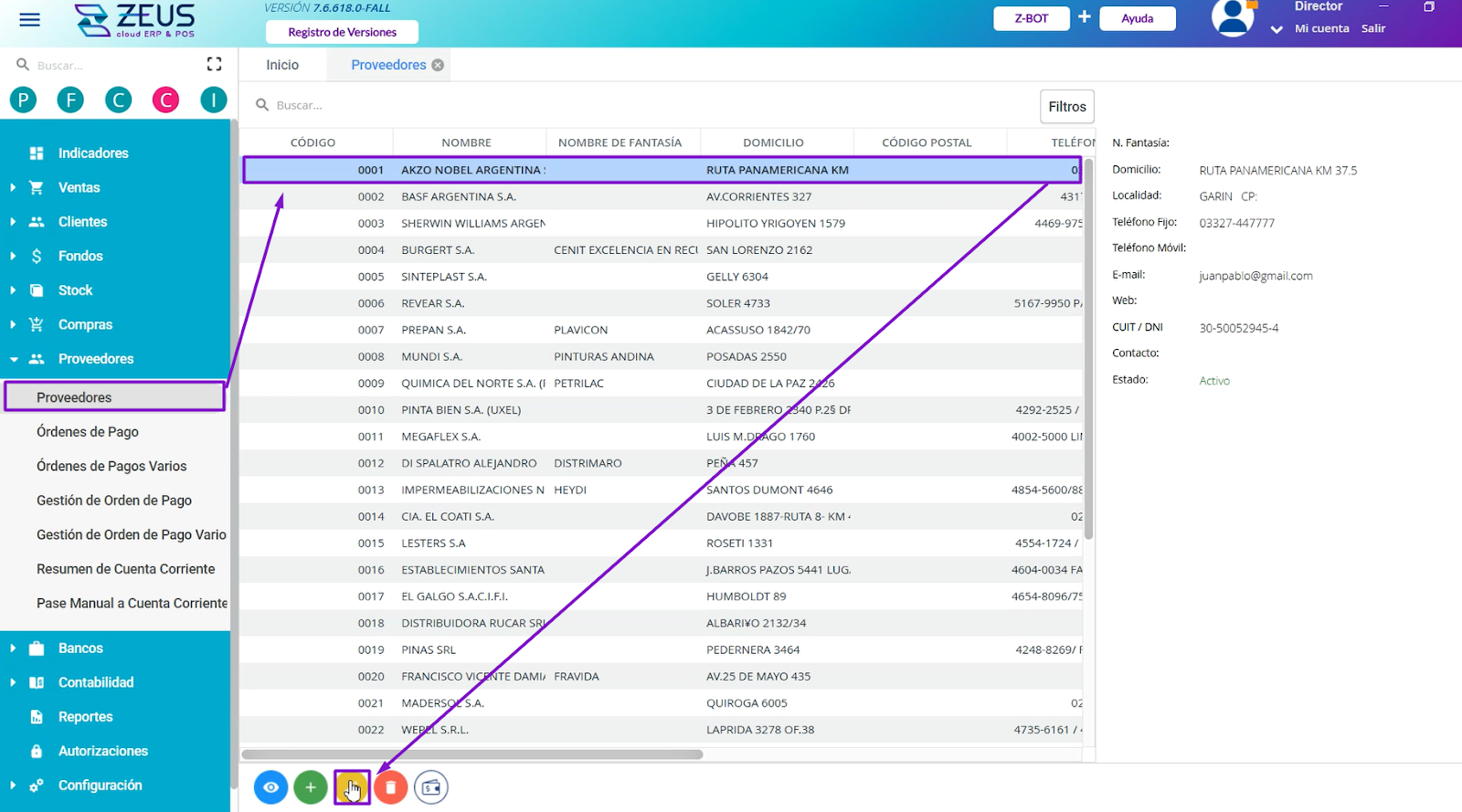1462x812 pixels.
Task: Switch to the Proveedores tab
Action: tap(388, 65)
